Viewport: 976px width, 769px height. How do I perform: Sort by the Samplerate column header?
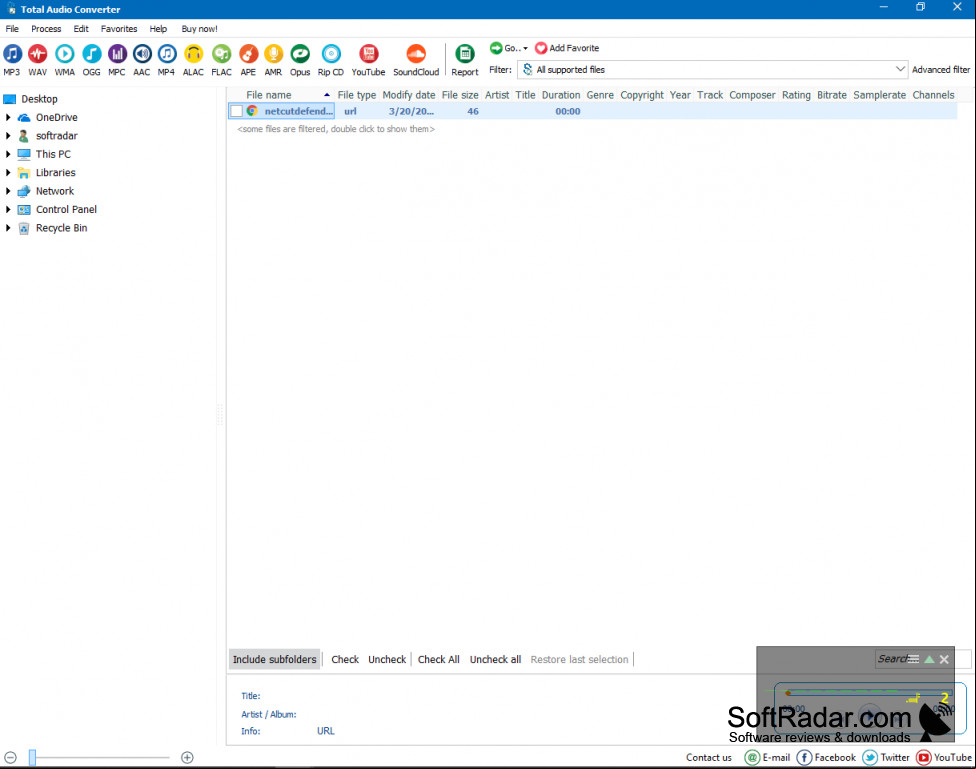[x=879, y=95]
